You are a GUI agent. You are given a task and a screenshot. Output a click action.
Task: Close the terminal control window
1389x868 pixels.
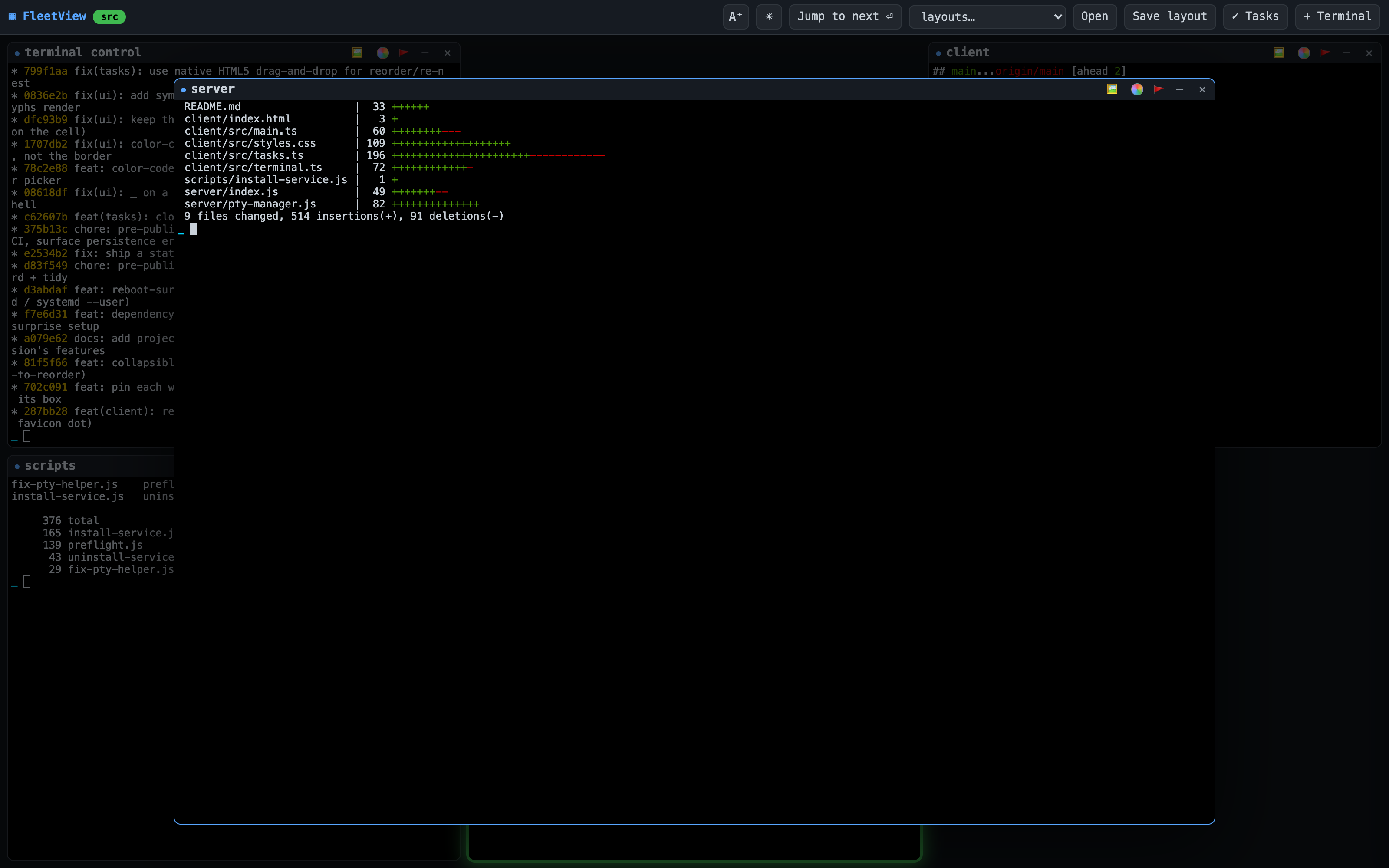click(x=447, y=53)
